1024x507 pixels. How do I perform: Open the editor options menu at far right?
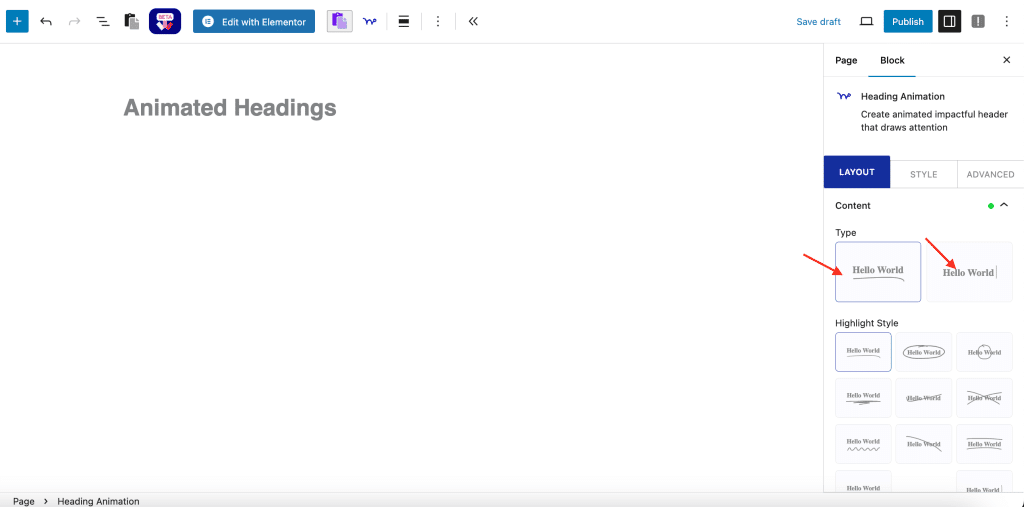point(1006,22)
